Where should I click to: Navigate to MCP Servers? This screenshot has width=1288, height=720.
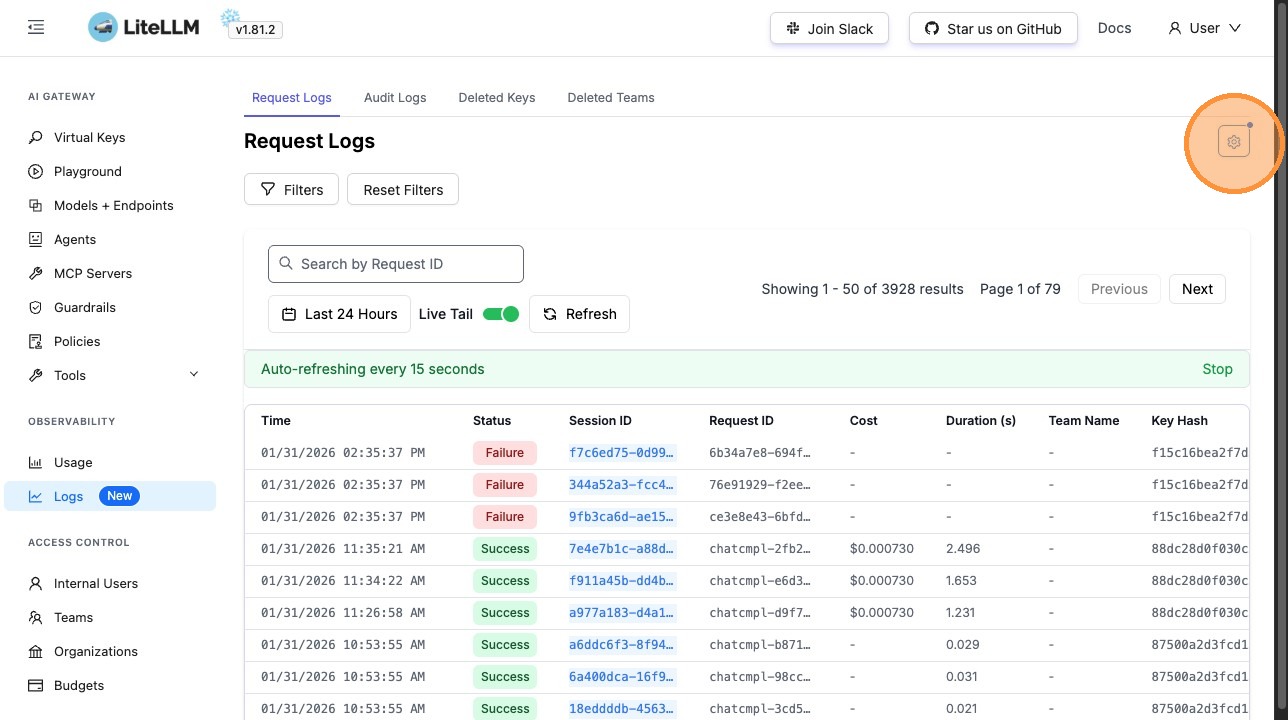click(92, 273)
